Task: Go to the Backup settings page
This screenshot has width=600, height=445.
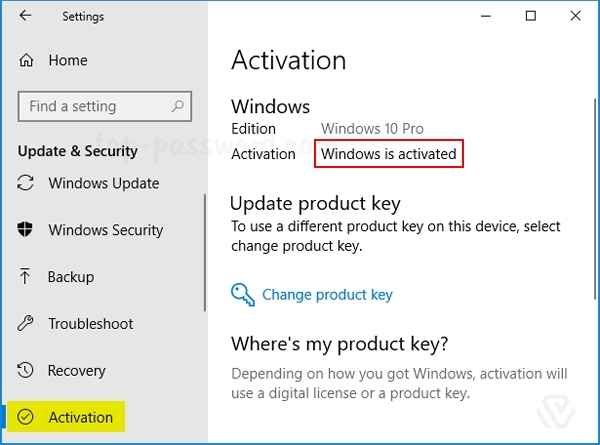Action: click(70, 277)
